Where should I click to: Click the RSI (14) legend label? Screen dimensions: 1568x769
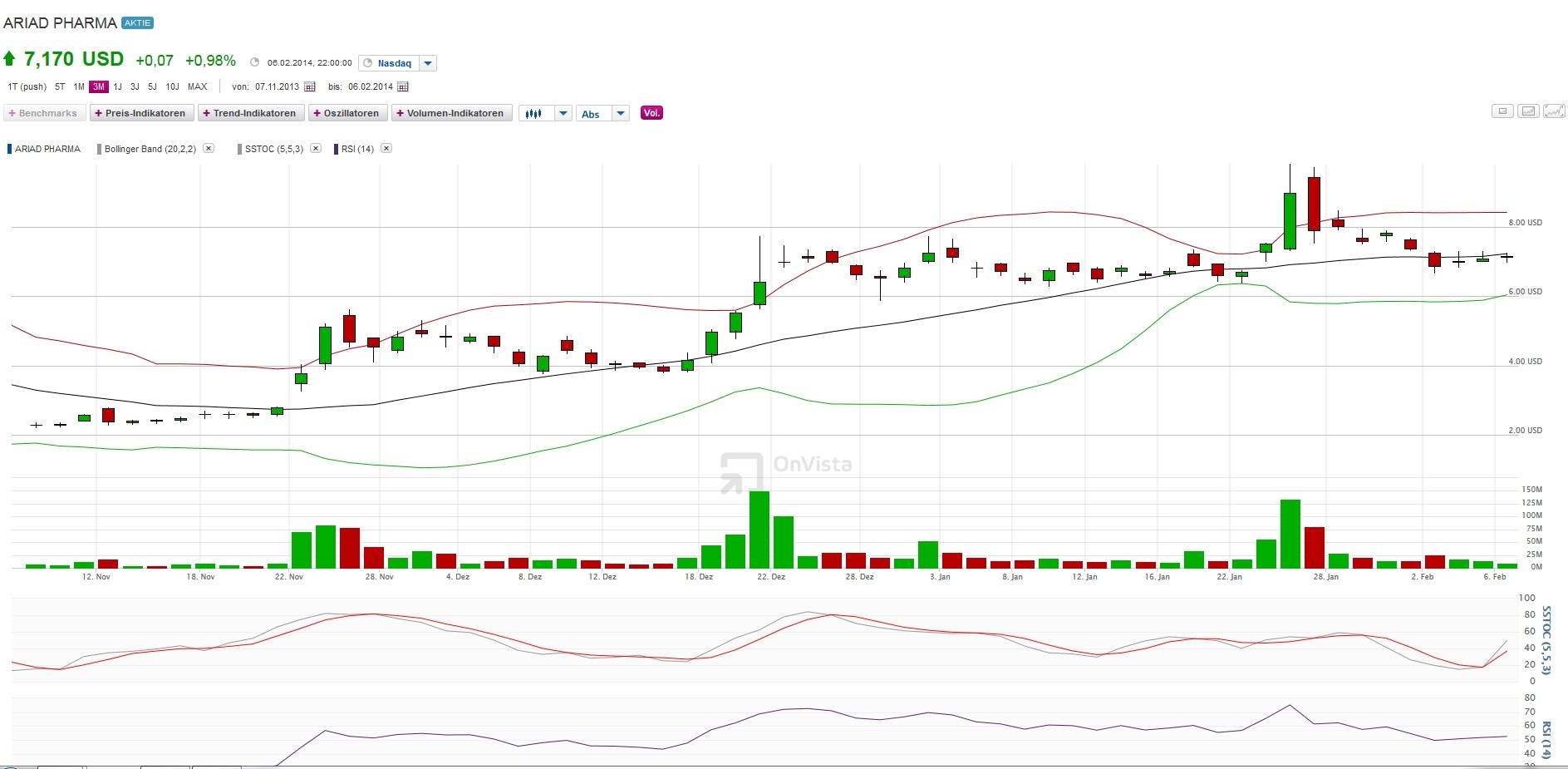point(357,149)
